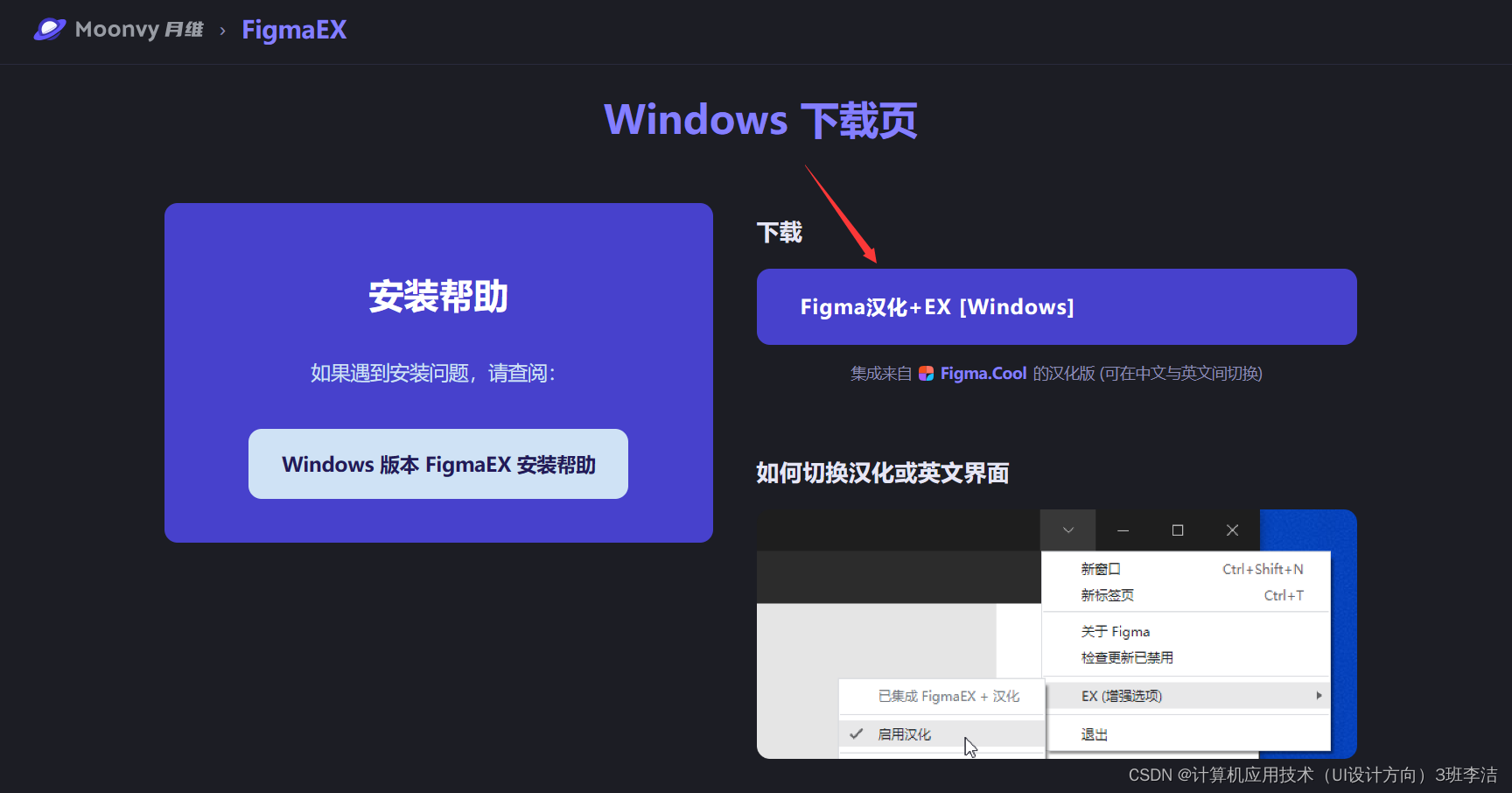Click the 检查更新已禁用 menu item

point(1127,657)
